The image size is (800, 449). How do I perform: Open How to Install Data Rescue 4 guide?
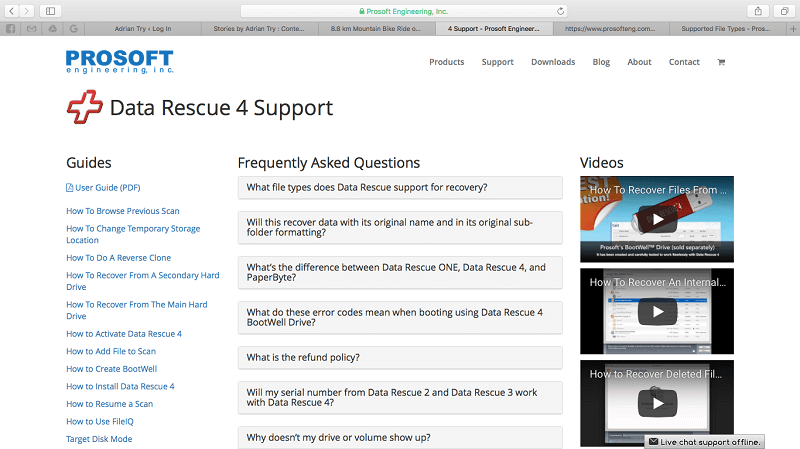[x=120, y=386]
